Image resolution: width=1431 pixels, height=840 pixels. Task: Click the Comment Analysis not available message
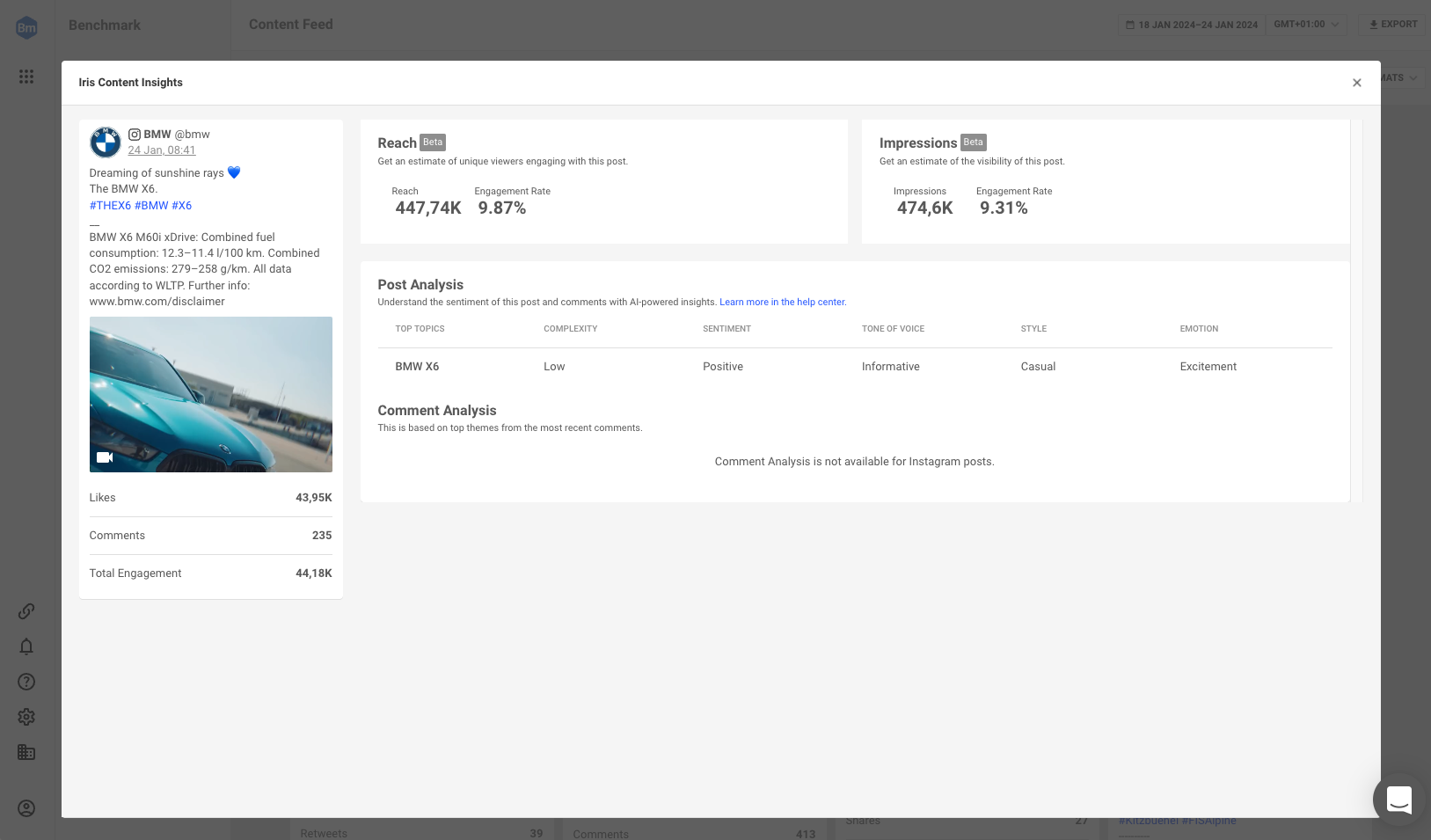pos(855,462)
